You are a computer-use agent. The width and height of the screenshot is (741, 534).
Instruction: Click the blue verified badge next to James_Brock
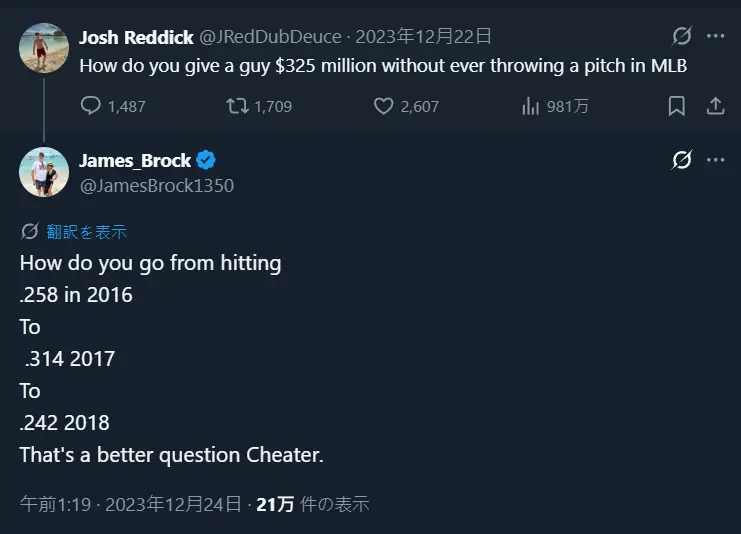207,160
